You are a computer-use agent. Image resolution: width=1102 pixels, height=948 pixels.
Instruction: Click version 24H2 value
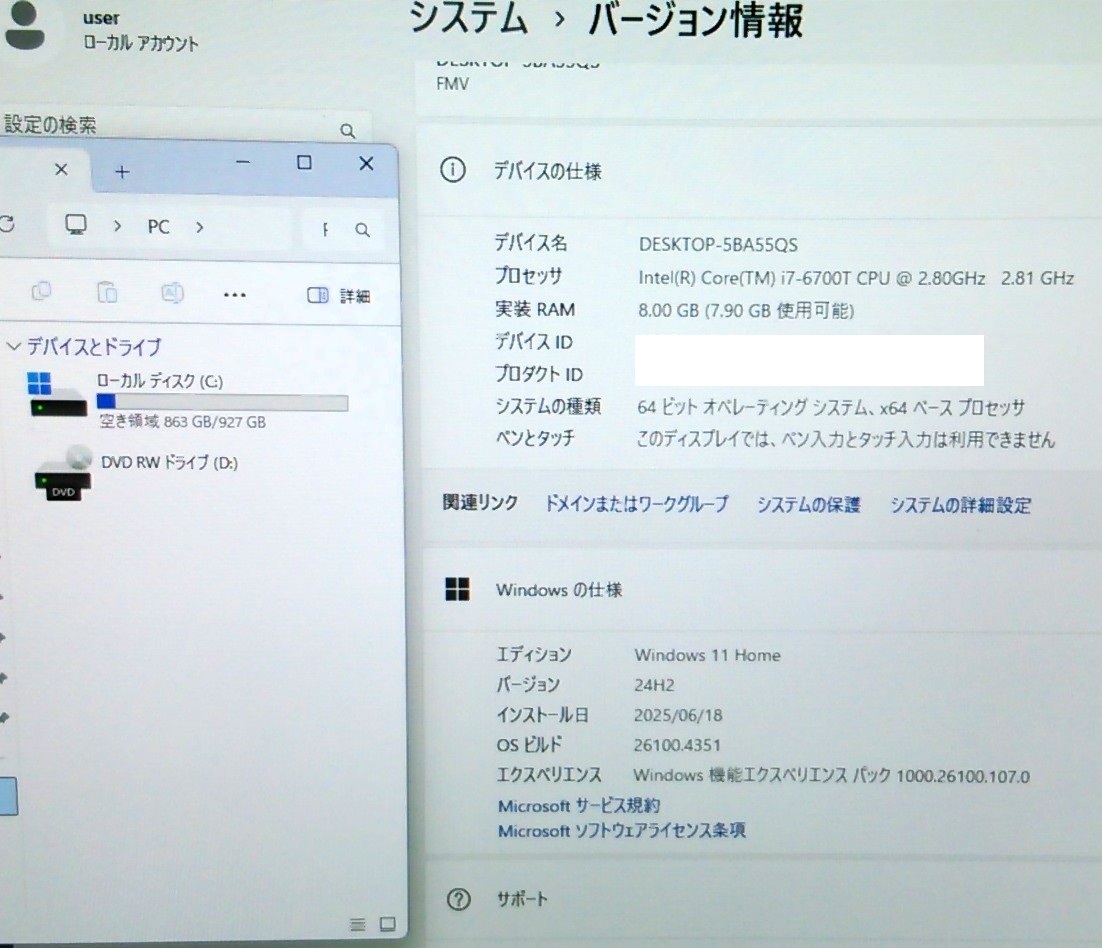[654, 685]
